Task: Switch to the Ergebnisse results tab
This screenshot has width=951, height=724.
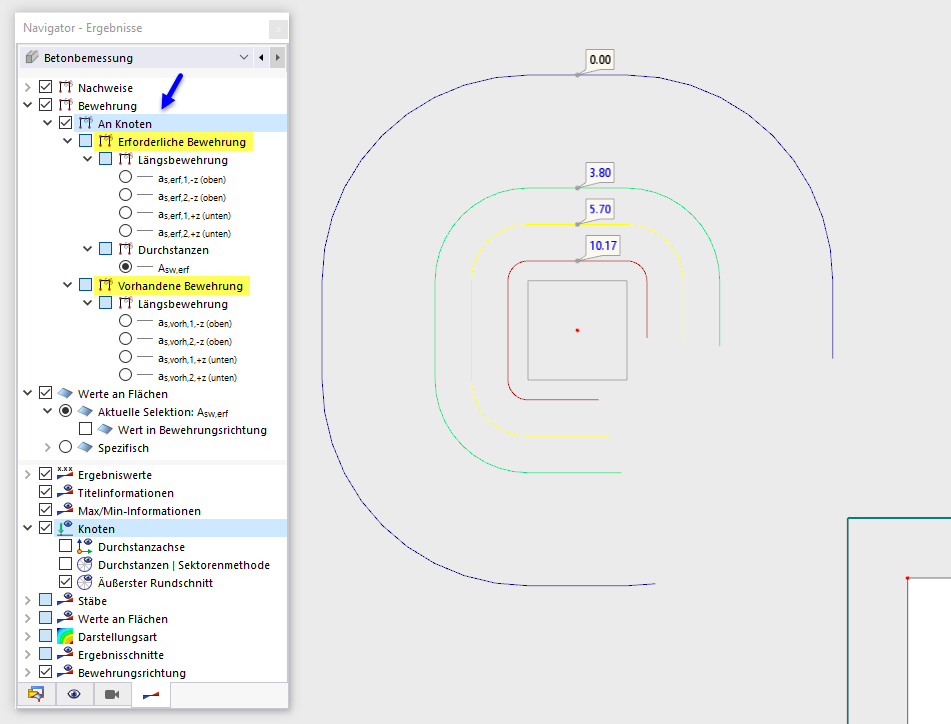Action: [151, 694]
